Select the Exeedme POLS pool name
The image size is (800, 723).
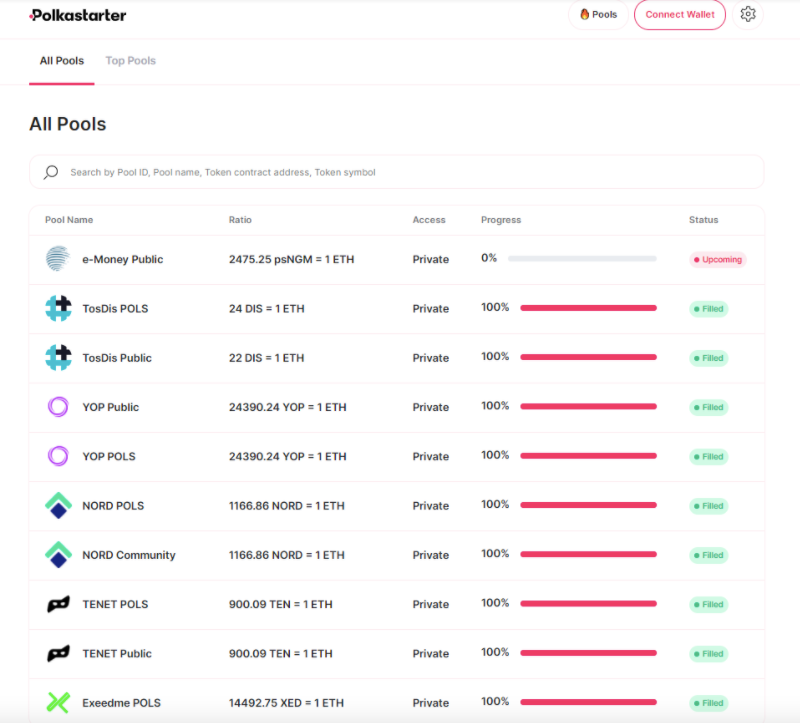point(121,703)
